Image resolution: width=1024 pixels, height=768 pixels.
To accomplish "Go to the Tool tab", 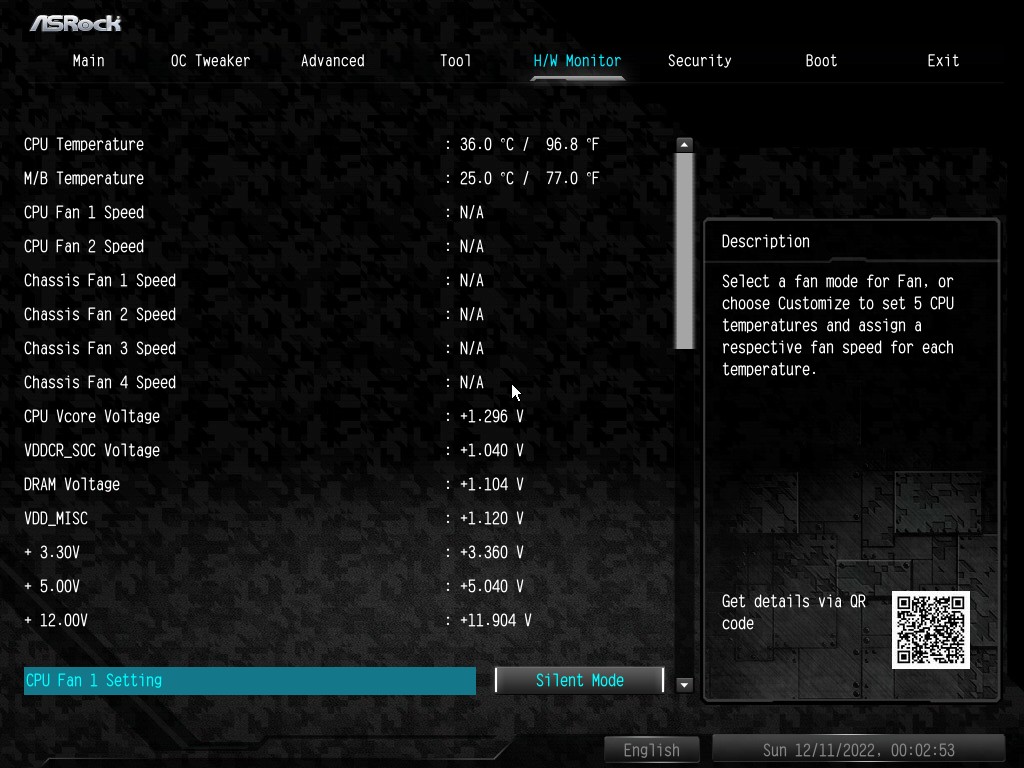I will [455, 61].
